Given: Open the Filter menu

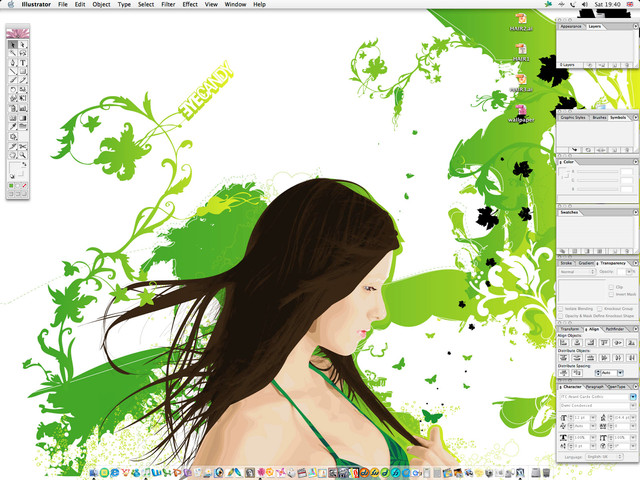Looking at the screenshot, I should 168,4.
